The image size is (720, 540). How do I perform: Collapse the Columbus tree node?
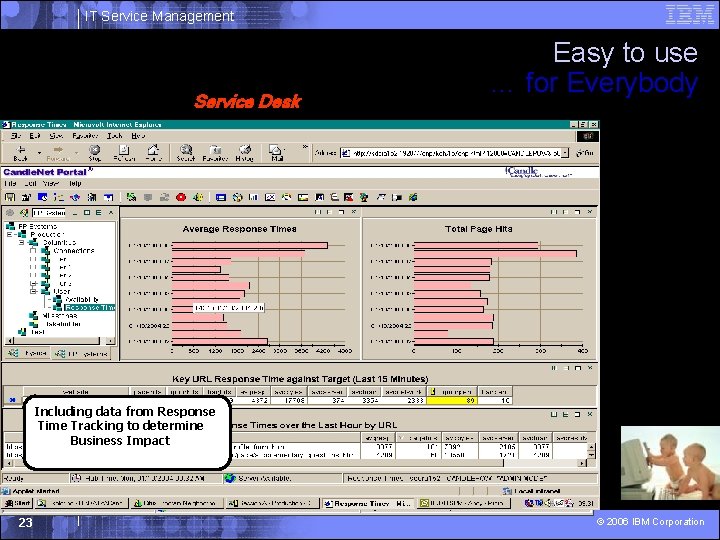21,242
